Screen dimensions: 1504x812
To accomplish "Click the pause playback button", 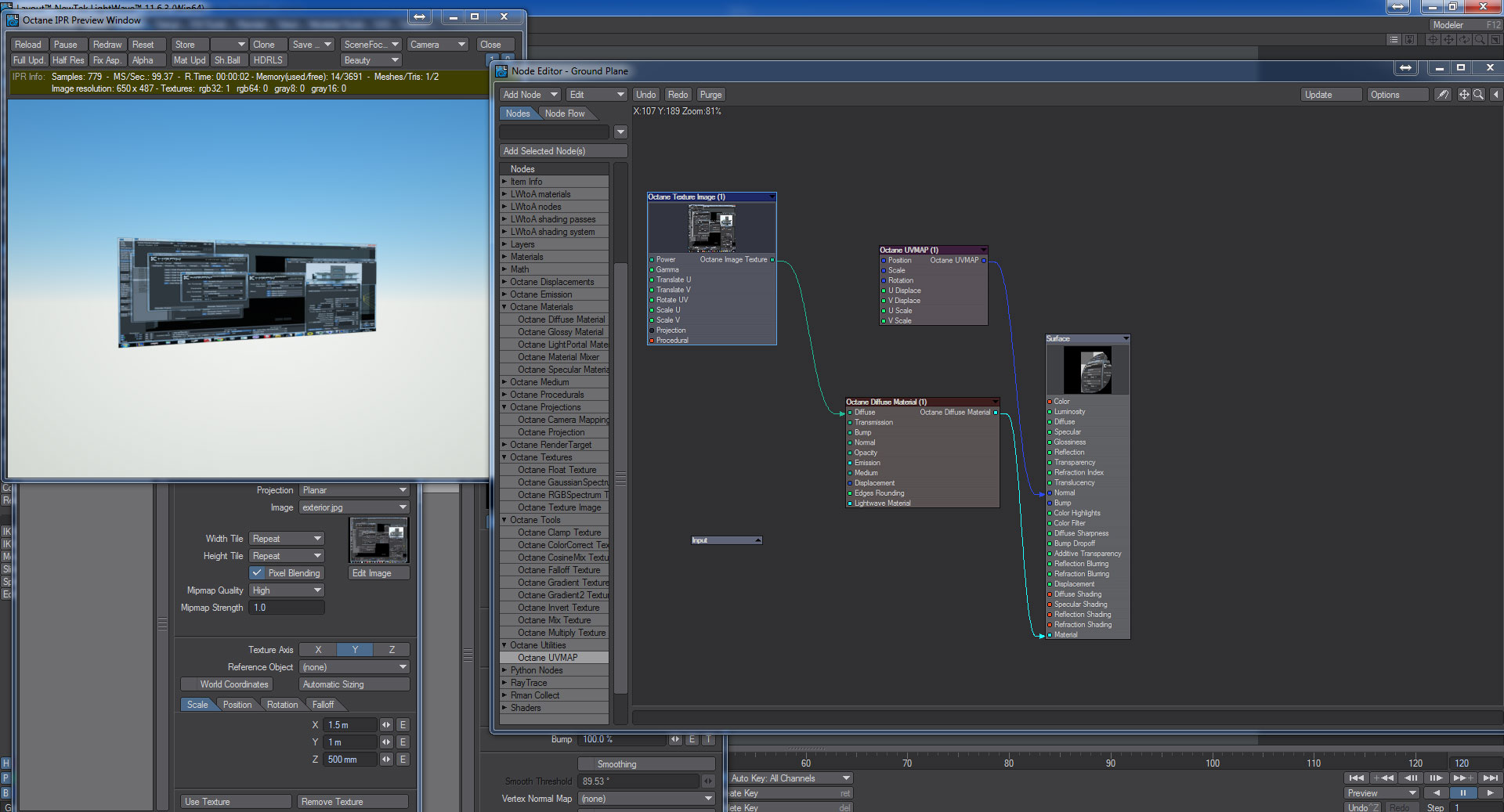I will [x=1462, y=793].
